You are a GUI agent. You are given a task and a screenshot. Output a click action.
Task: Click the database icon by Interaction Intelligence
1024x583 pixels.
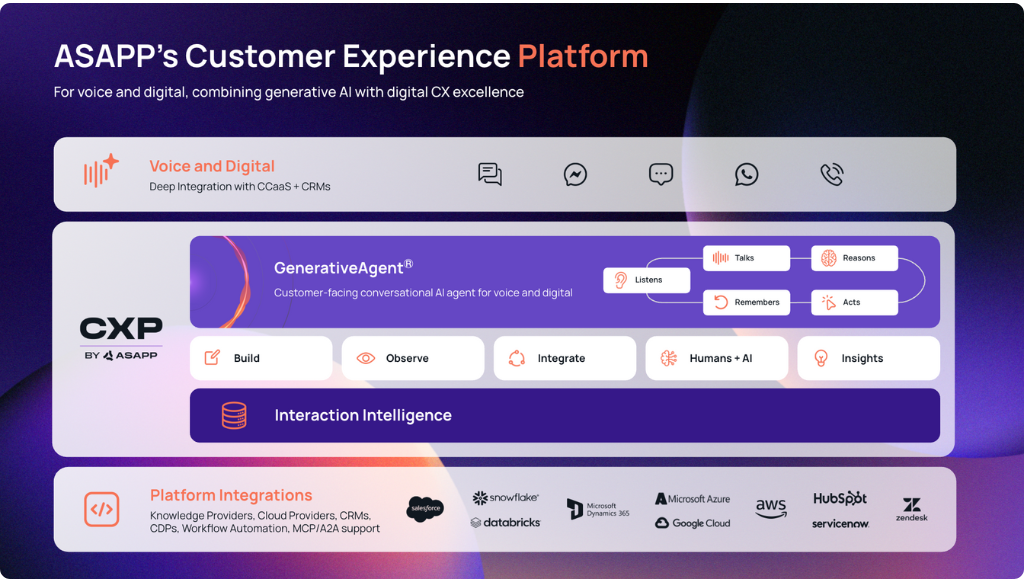click(234, 415)
